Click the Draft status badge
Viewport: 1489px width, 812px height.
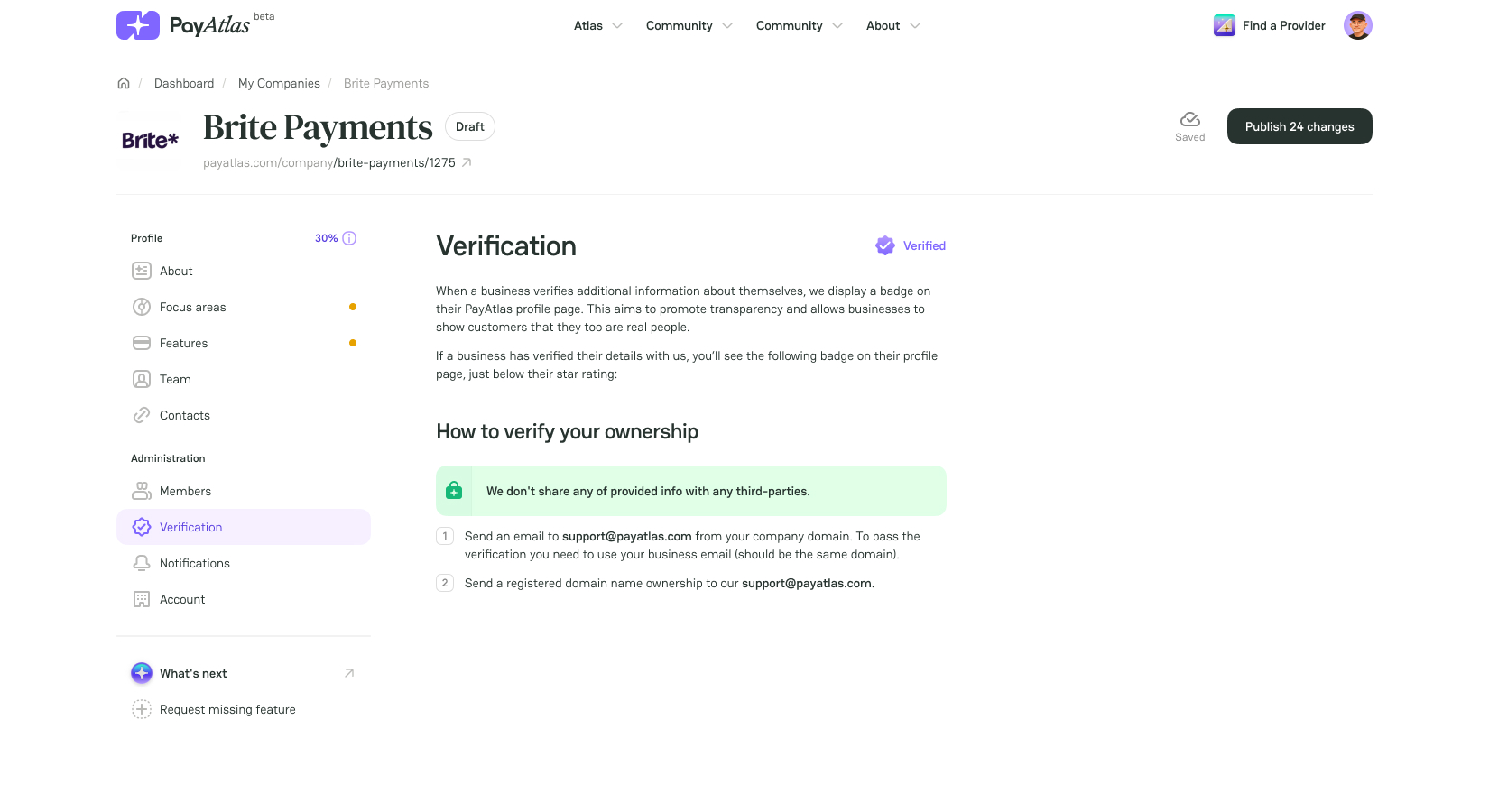click(470, 126)
